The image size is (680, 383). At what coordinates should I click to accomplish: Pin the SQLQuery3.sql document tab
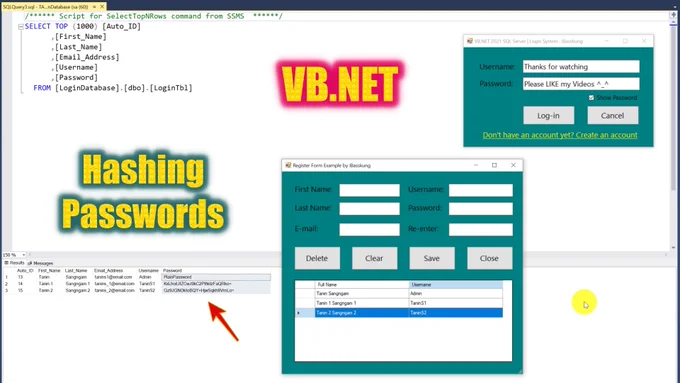tap(94, 7)
